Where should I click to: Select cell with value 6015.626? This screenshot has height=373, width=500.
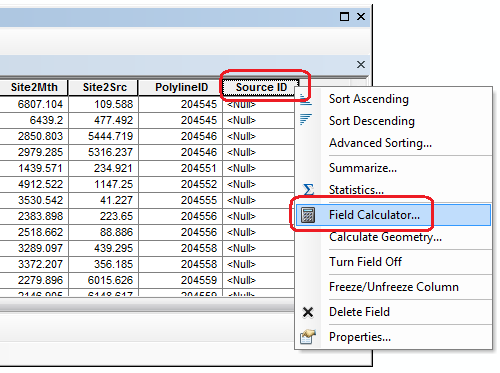[104, 280]
